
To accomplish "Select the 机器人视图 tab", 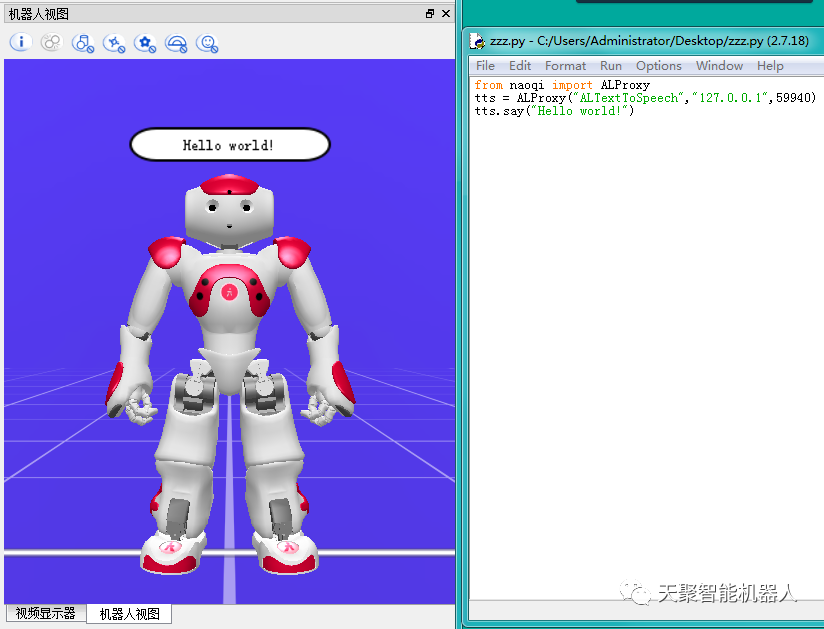I will coord(129,613).
